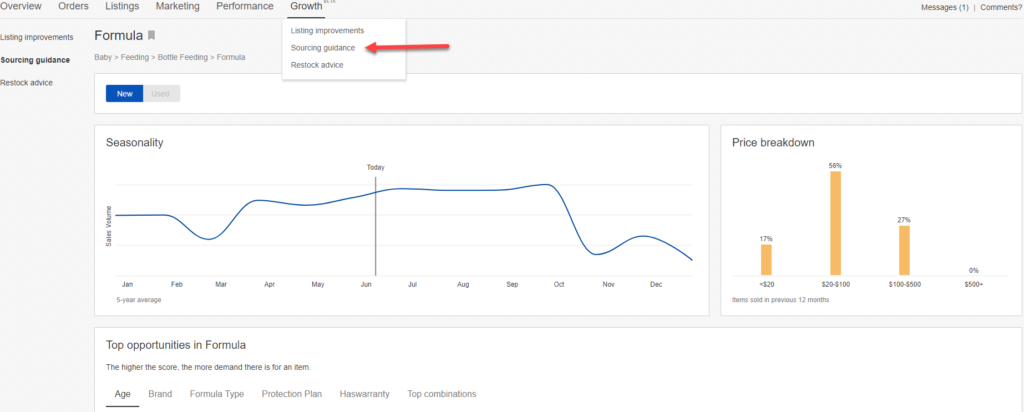Select the Formula Type tab
The image size is (1024, 412).
pos(217,394)
